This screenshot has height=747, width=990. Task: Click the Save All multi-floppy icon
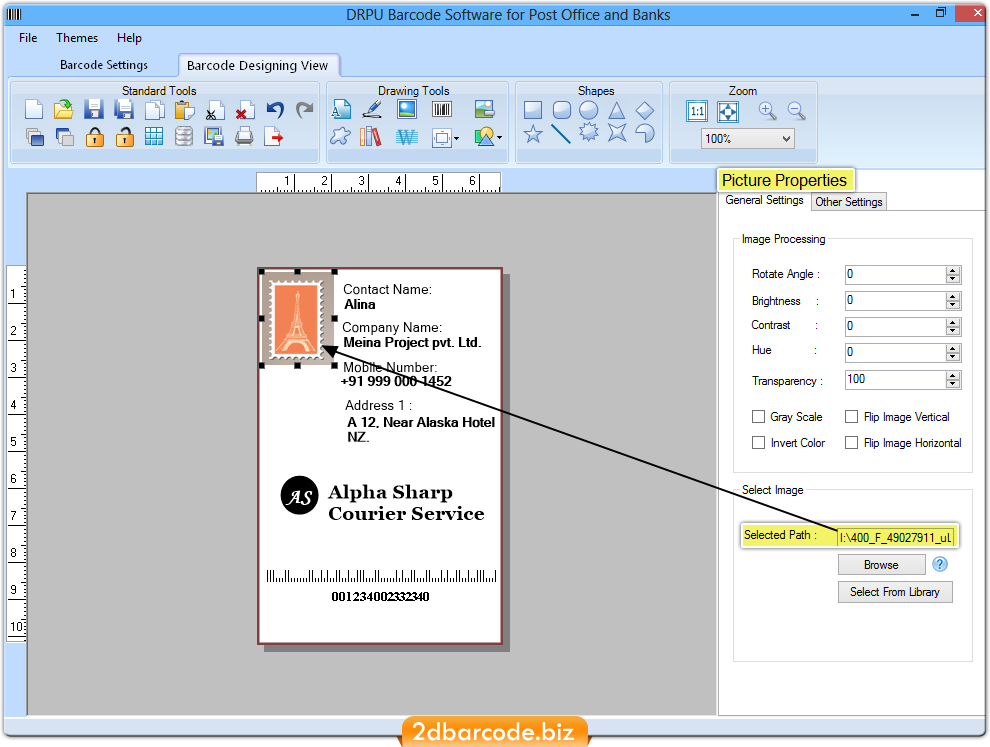coord(124,110)
